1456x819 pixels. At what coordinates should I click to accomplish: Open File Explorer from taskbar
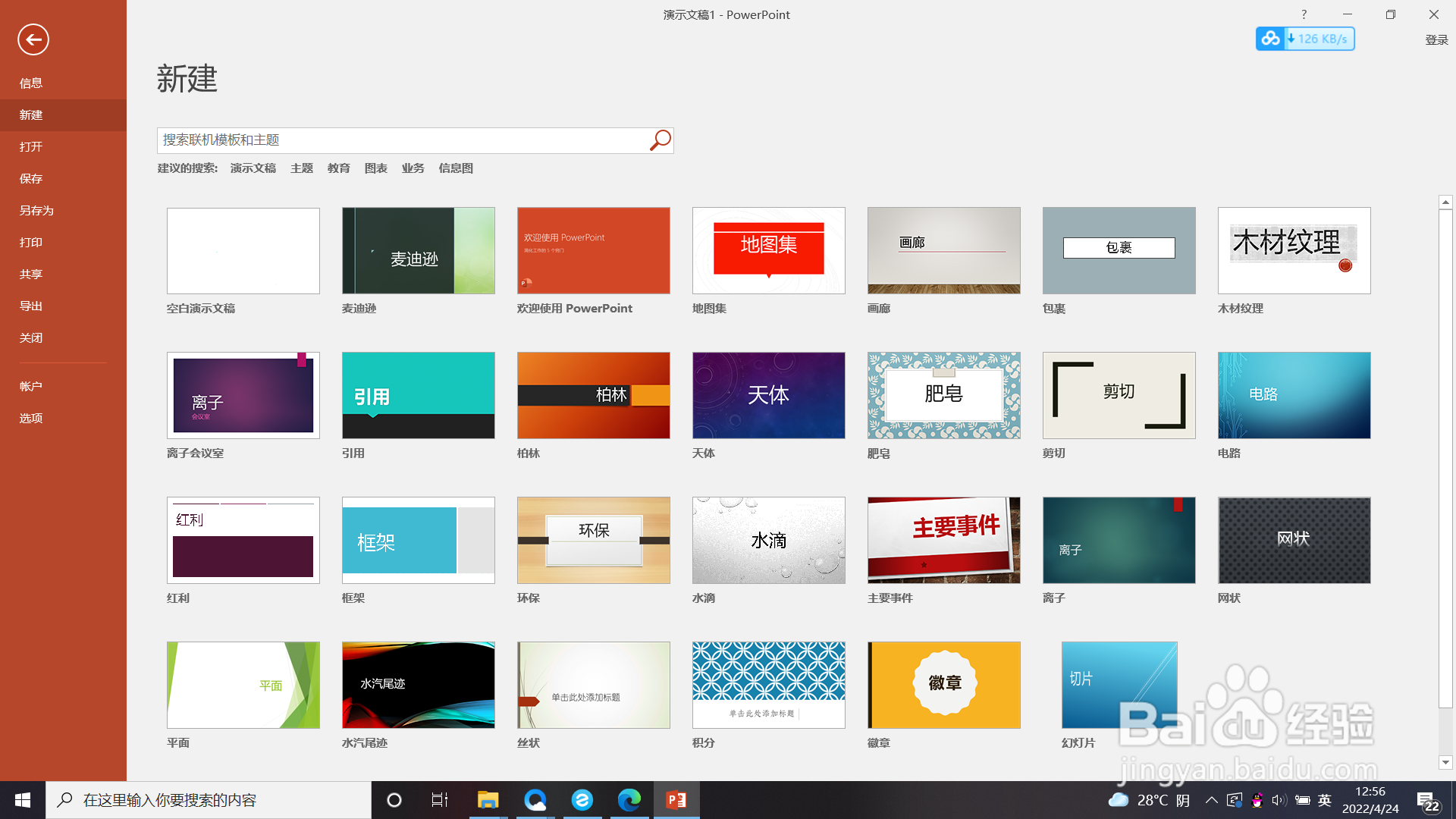tap(488, 800)
